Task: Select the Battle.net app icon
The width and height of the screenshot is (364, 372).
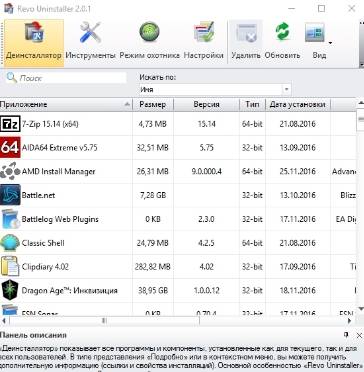Action: click(10, 195)
